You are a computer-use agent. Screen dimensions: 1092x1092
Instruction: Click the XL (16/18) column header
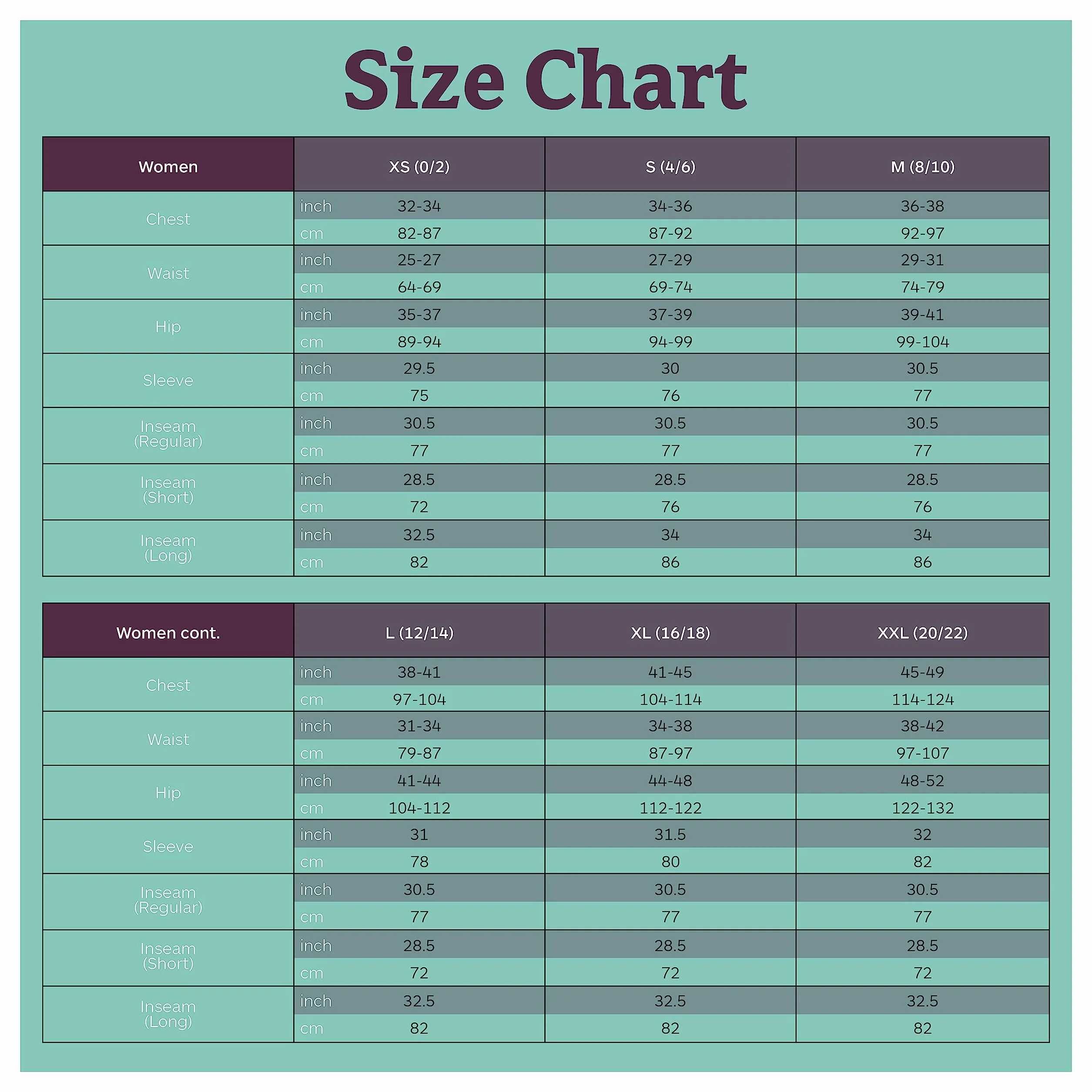pyautogui.click(x=670, y=630)
